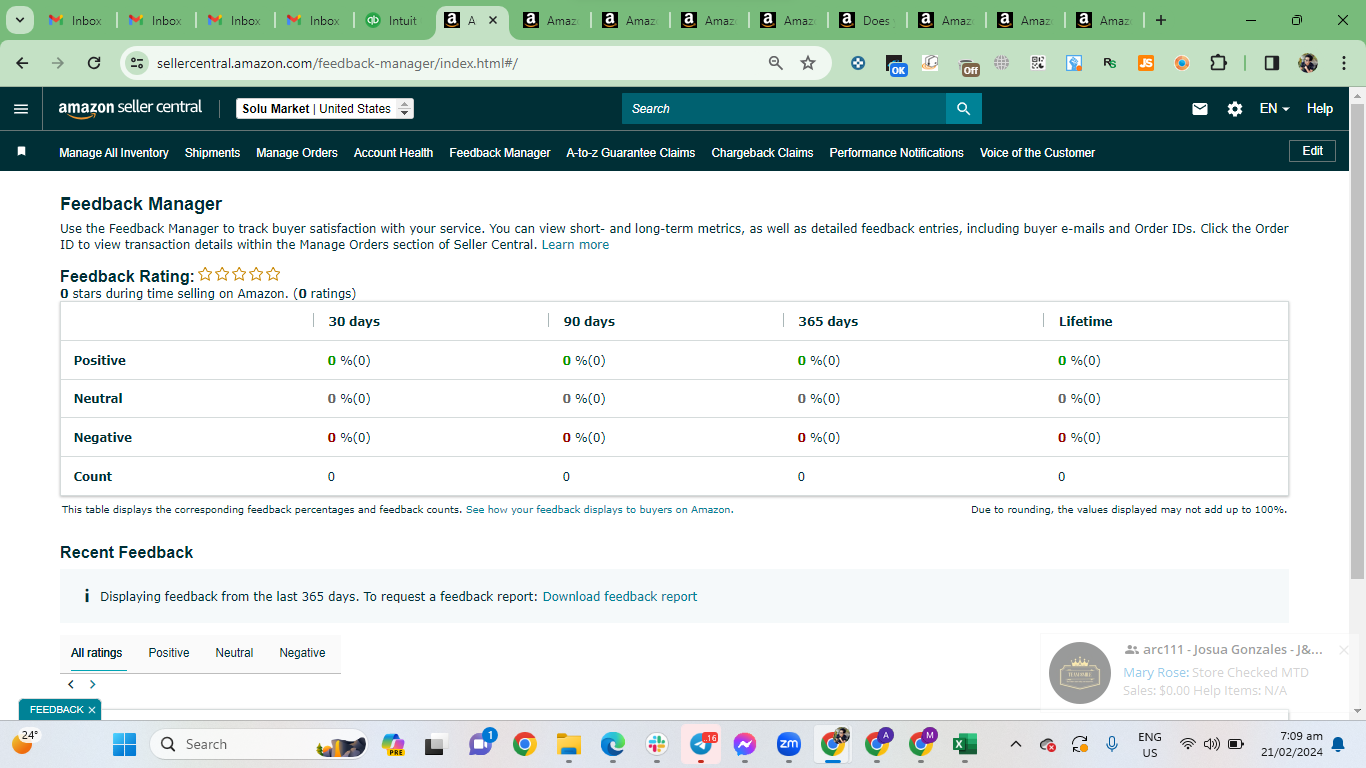This screenshot has width=1366, height=768.
Task: Open Manage Orders from the nav bar
Action: [x=297, y=153]
